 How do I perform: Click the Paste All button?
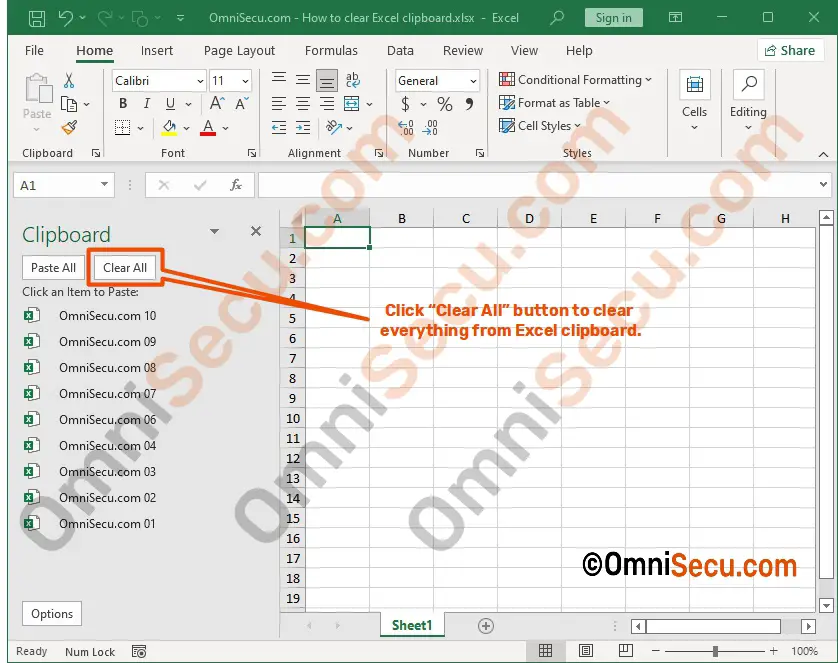click(53, 268)
